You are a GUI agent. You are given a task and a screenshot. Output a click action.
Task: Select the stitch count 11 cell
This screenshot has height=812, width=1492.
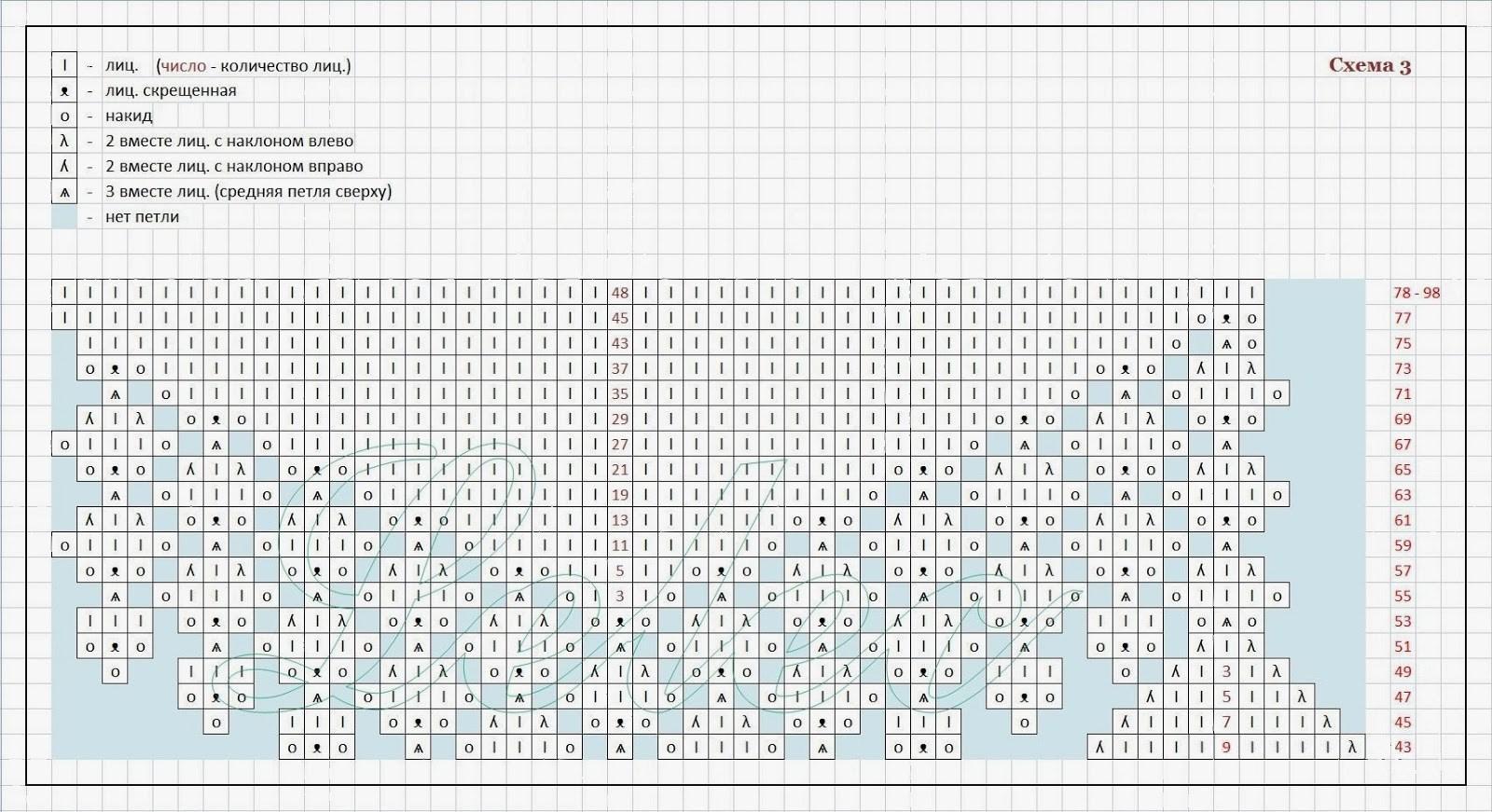[x=620, y=545]
